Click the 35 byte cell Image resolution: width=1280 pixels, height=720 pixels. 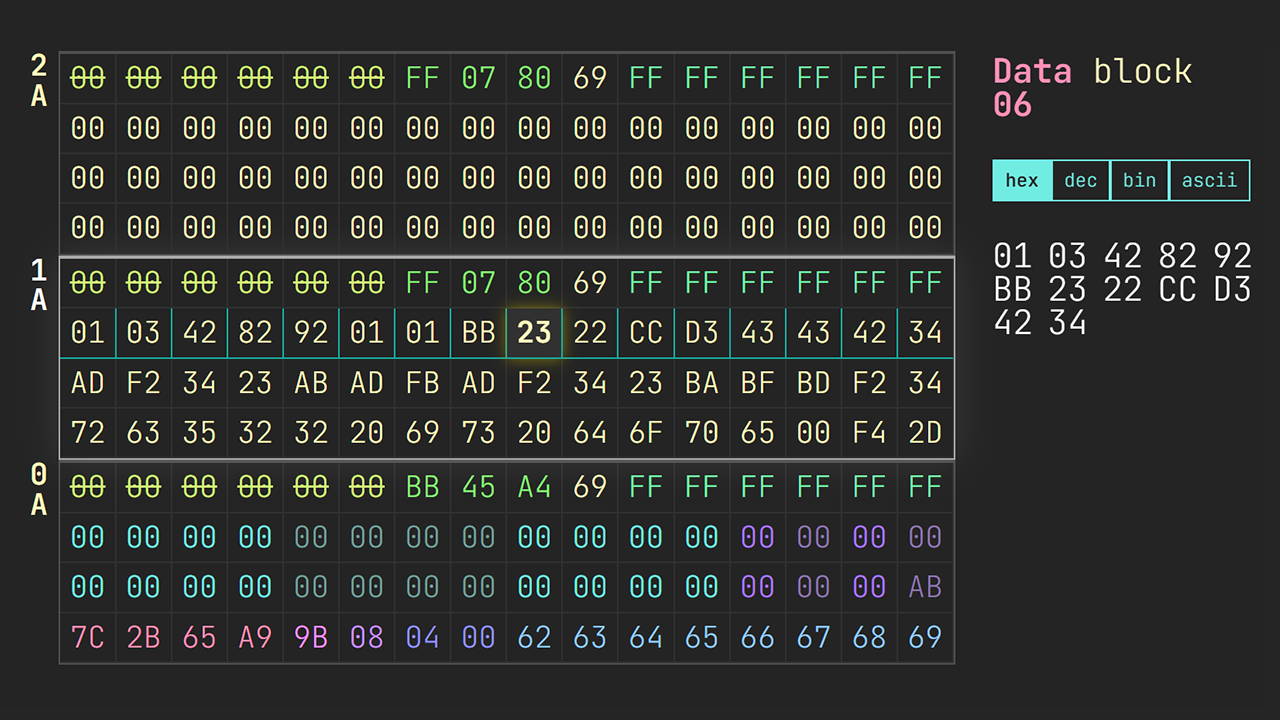pyautogui.click(x=199, y=433)
